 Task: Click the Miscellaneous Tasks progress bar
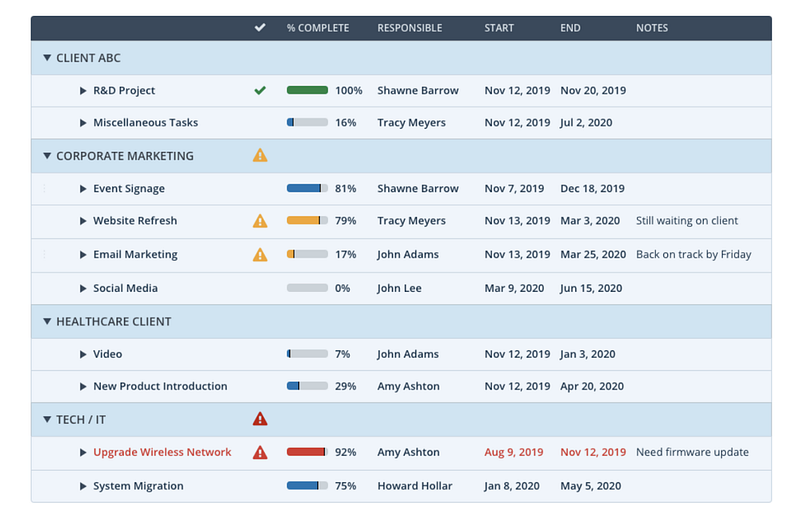pyautogui.click(x=307, y=123)
